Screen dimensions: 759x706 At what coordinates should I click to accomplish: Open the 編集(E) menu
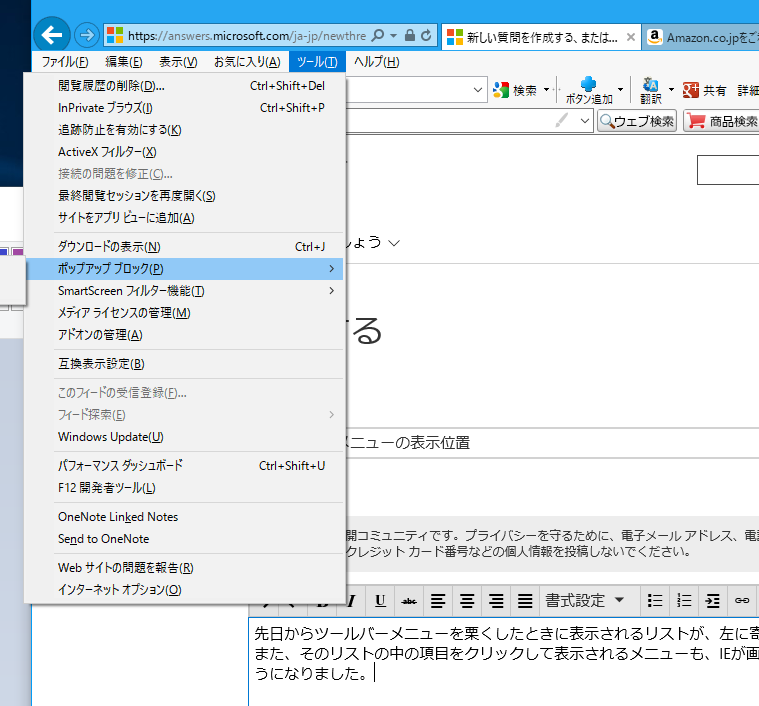pyautogui.click(x=124, y=62)
